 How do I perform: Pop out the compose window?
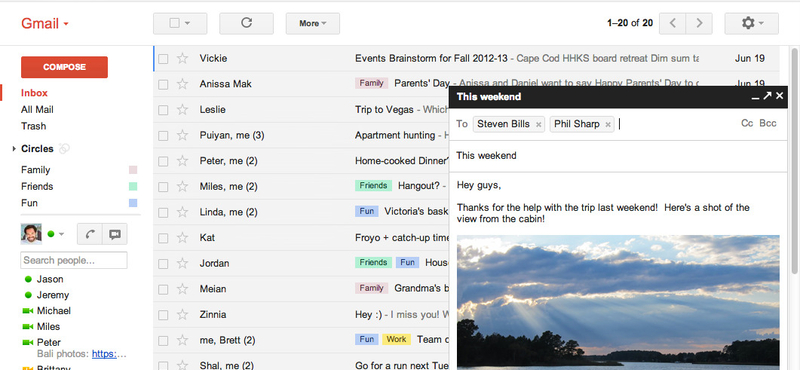[x=767, y=95]
